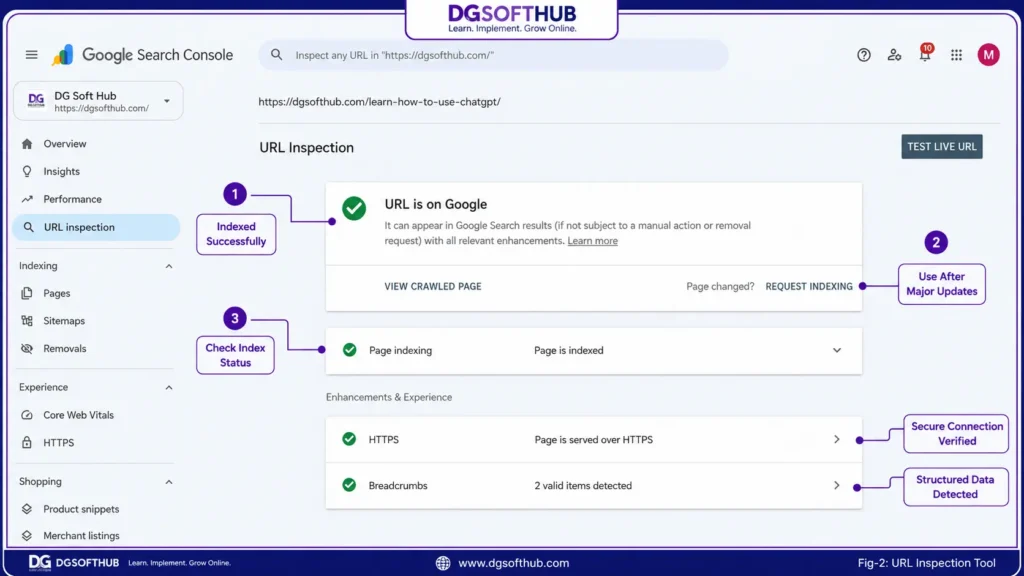Click the Page indexing green checkmark
Screen dimensions: 1024x576
[x=349, y=350]
